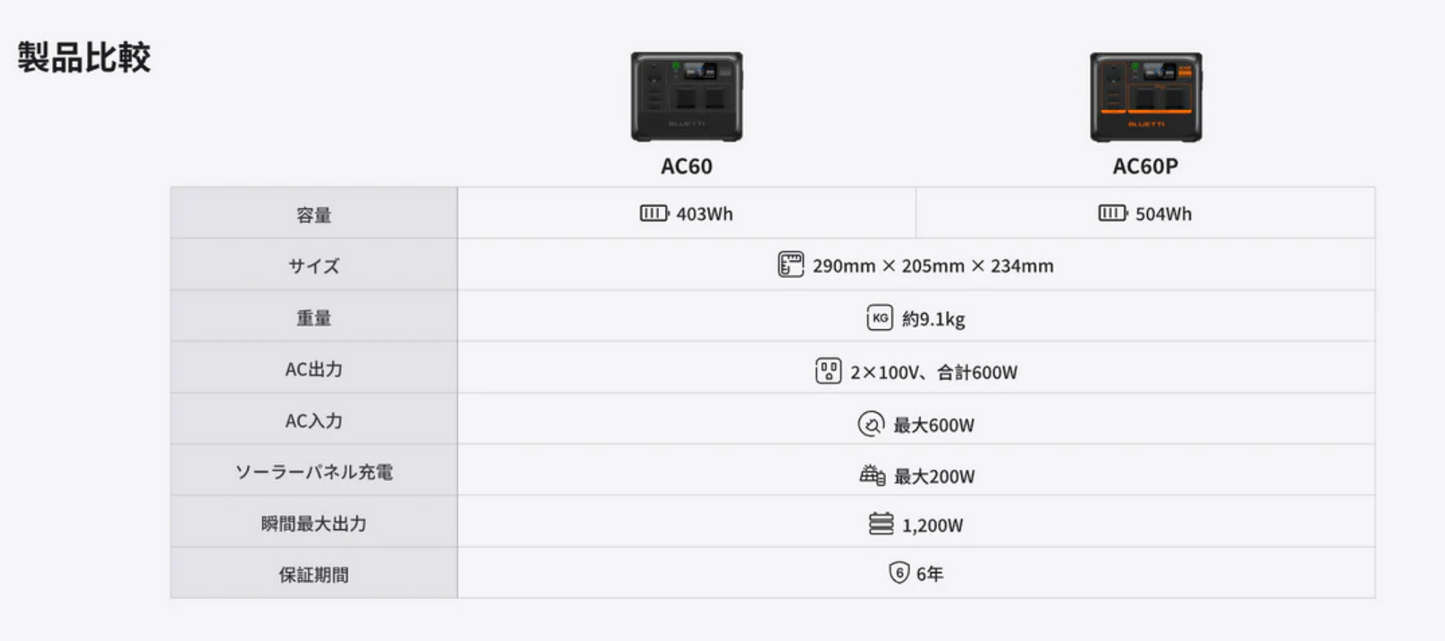Click the 保証期間 row label
The height and width of the screenshot is (641, 1445).
tap(313, 575)
